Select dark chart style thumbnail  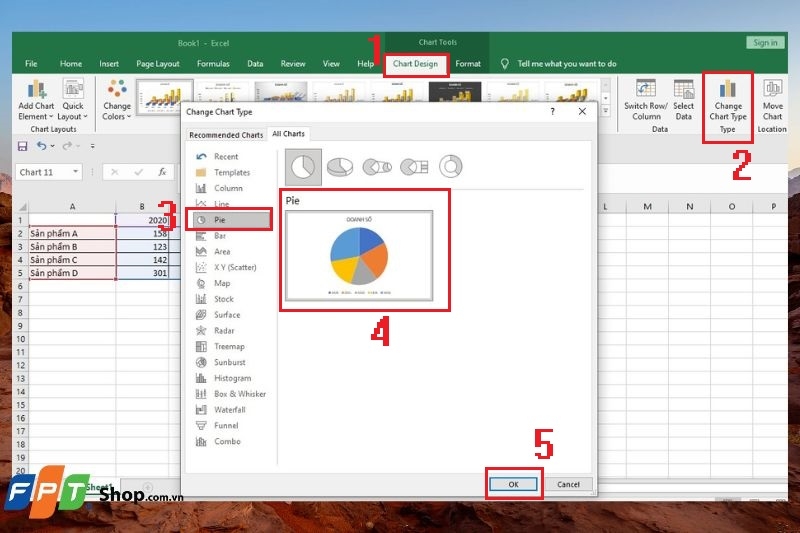[x=455, y=92]
